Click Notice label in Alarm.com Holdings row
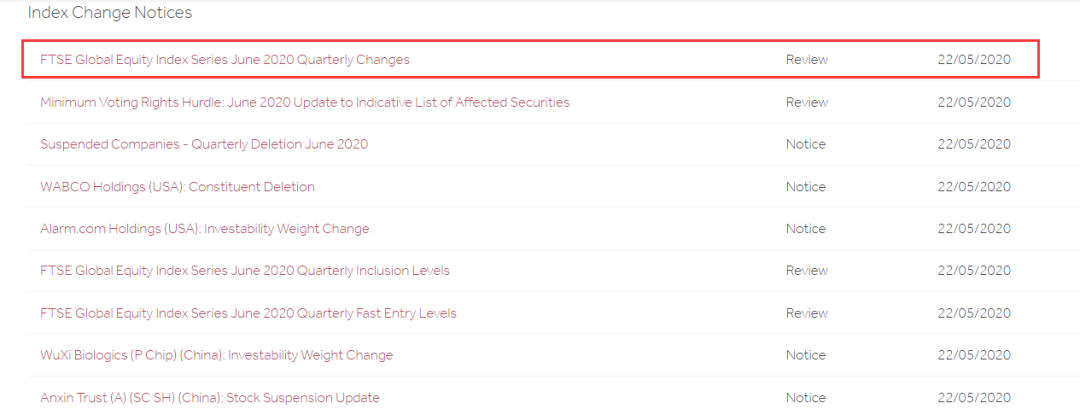Image resolution: width=1080 pixels, height=415 pixels. tap(805, 228)
